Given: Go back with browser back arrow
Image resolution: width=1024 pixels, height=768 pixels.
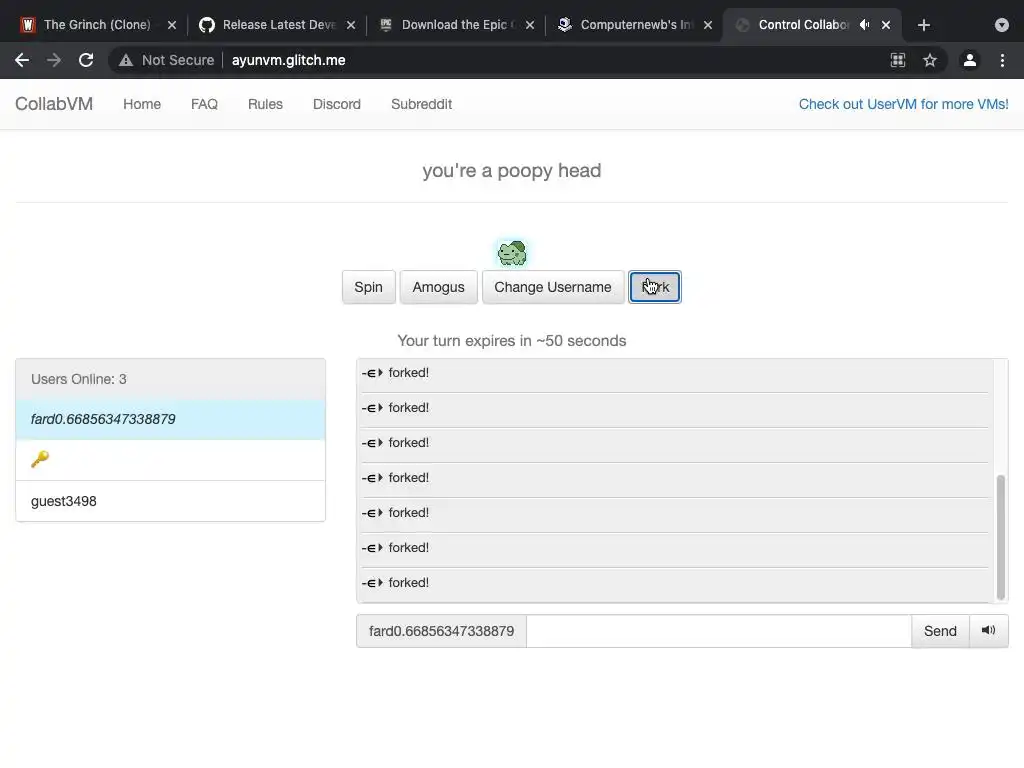Looking at the screenshot, I should (22, 60).
